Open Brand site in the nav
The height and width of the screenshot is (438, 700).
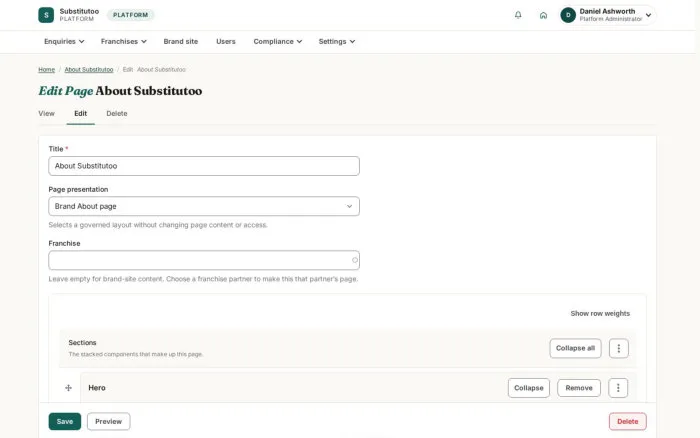(x=180, y=42)
